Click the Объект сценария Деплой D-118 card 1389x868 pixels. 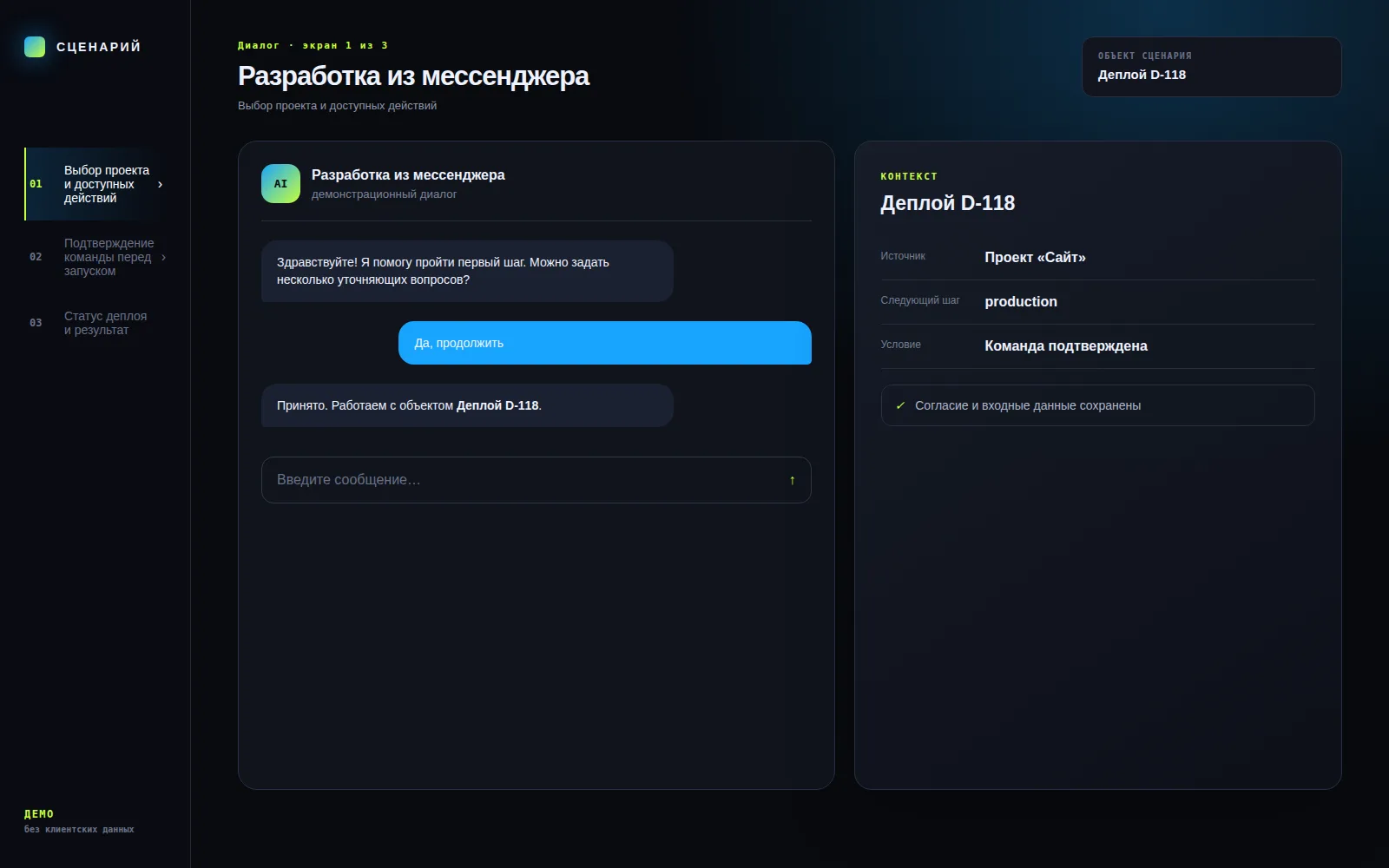click(x=1212, y=67)
